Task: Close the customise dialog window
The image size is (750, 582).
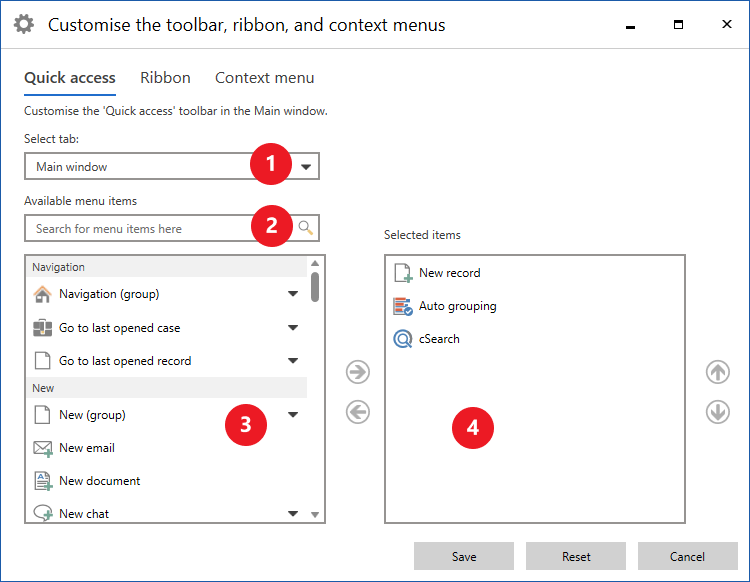Action: pos(727,24)
